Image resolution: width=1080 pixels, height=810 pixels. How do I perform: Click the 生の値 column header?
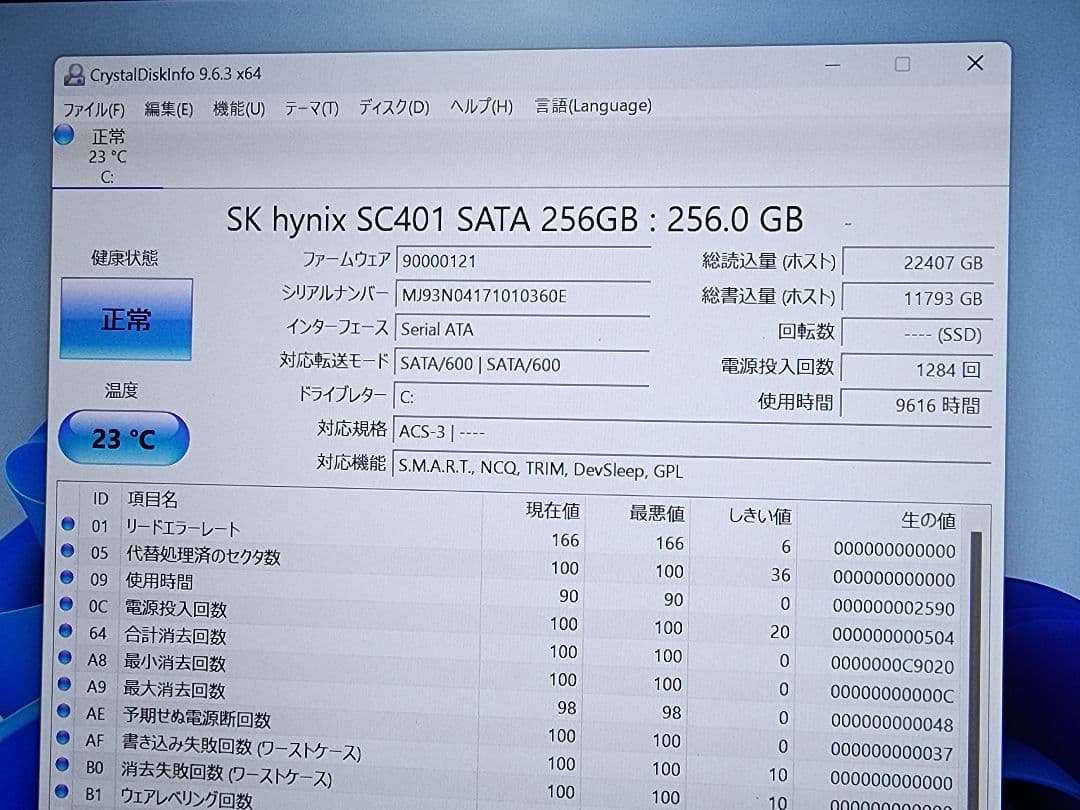point(928,520)
